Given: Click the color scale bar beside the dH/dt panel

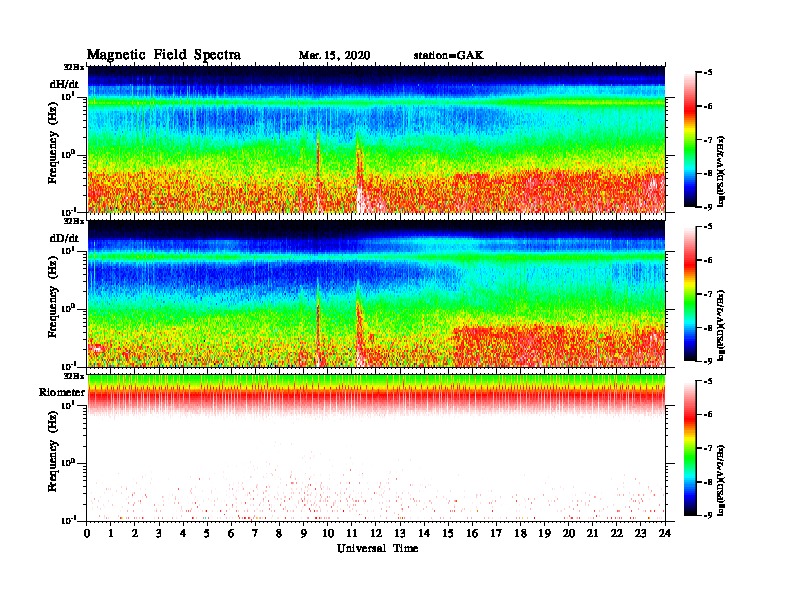Looking at the screenshot, I should point(689,139).
